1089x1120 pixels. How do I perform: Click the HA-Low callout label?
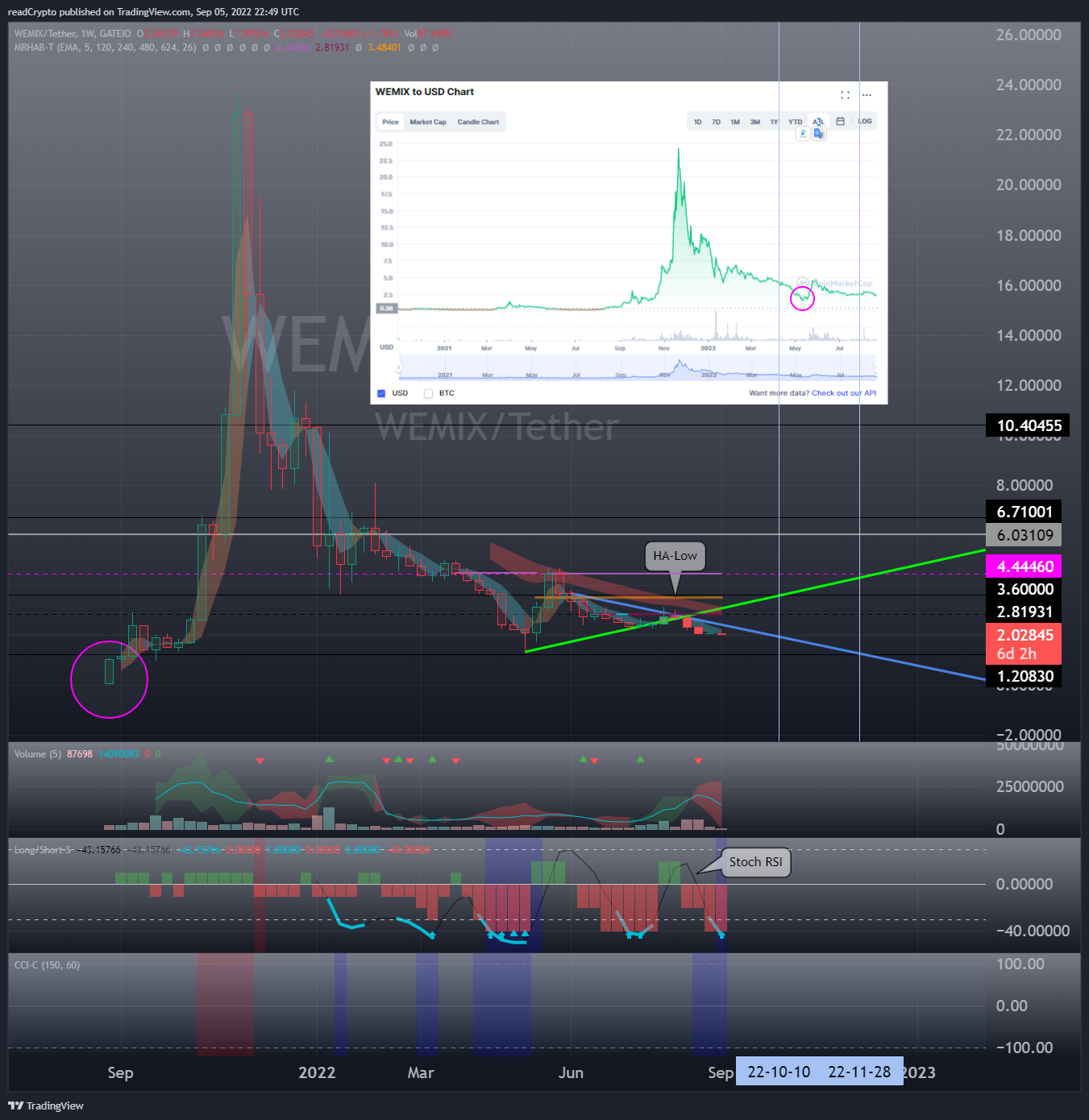675,556
